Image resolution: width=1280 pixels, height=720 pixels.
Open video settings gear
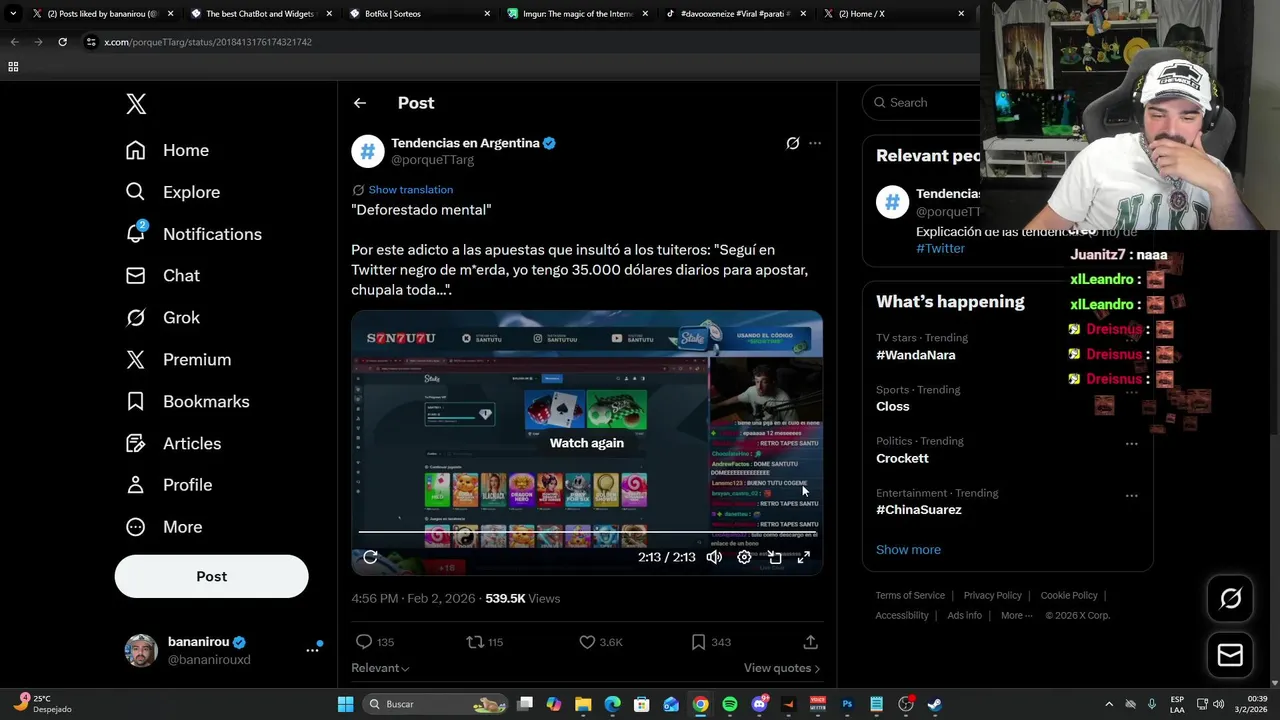744,557
